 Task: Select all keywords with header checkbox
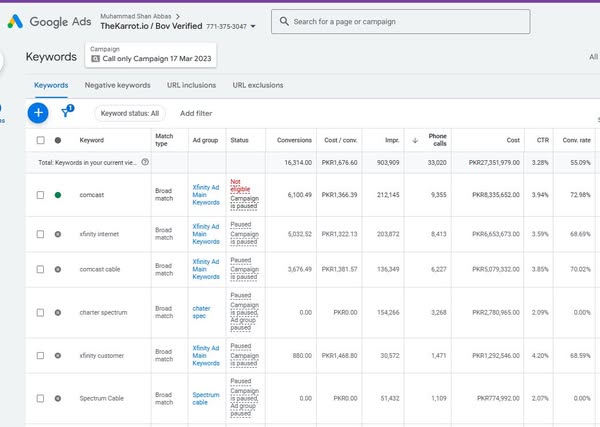40,140
